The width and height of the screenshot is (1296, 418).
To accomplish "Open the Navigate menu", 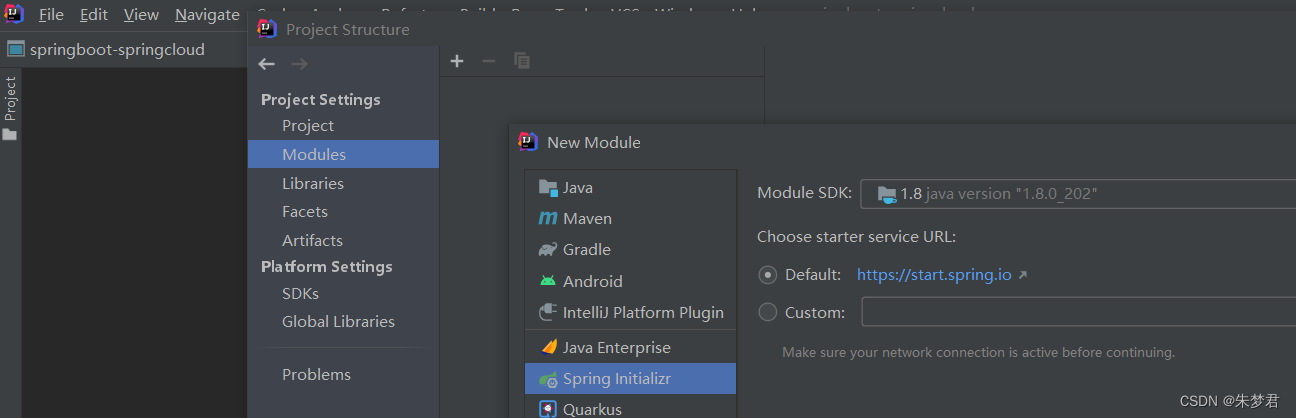I will [207, 15].
